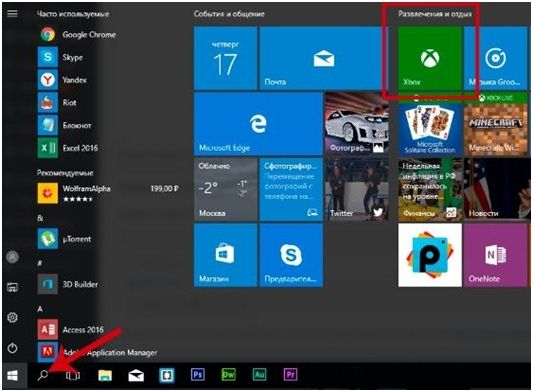This screenshot has height=392, width=533.
Task: Open File Explorer on the taskbar
Action: tap(105, 375)
